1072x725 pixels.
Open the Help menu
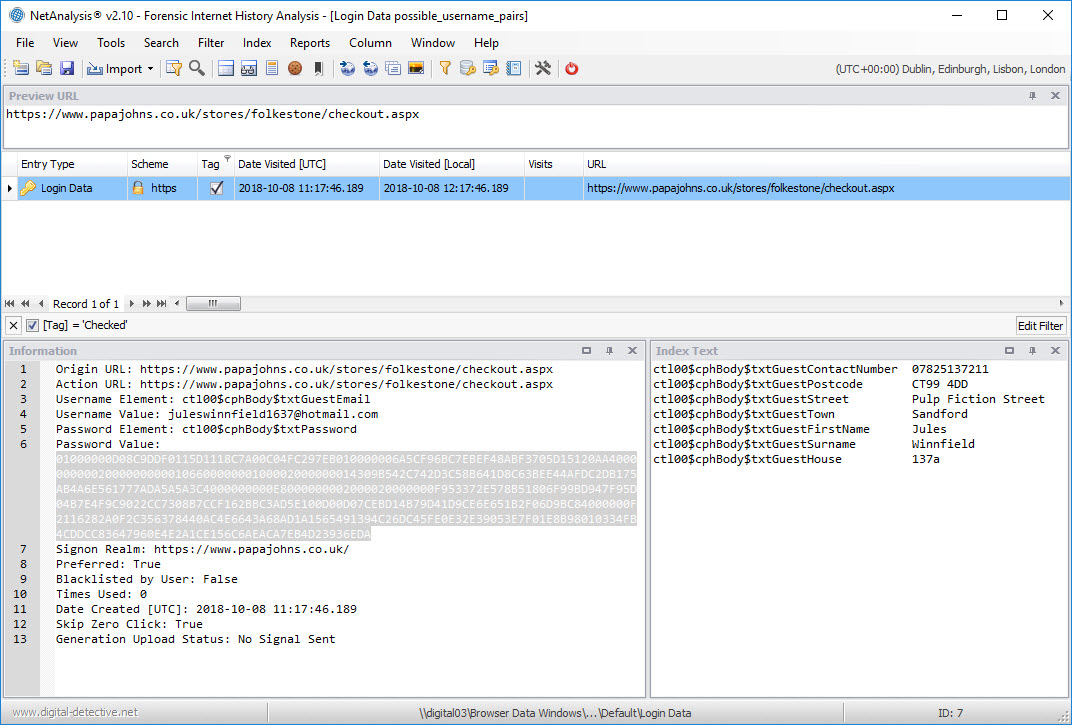point(486,42)
